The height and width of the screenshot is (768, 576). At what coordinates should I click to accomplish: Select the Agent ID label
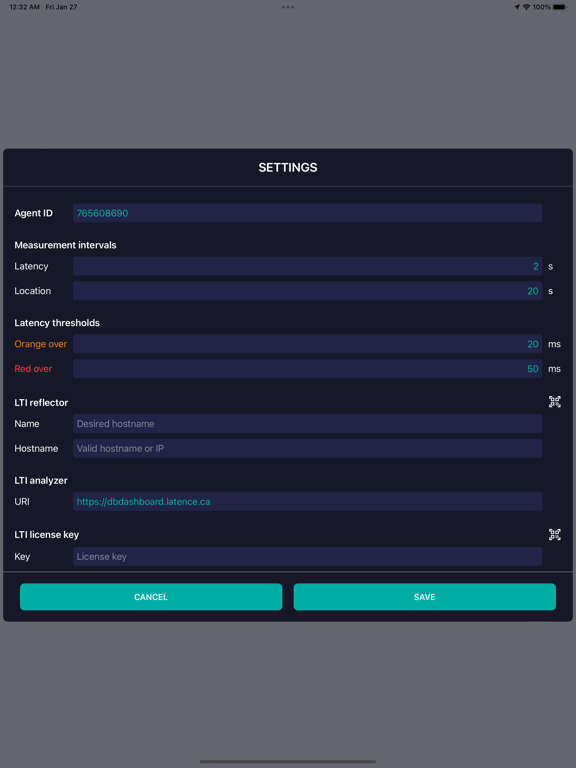(x=33, y=213)
